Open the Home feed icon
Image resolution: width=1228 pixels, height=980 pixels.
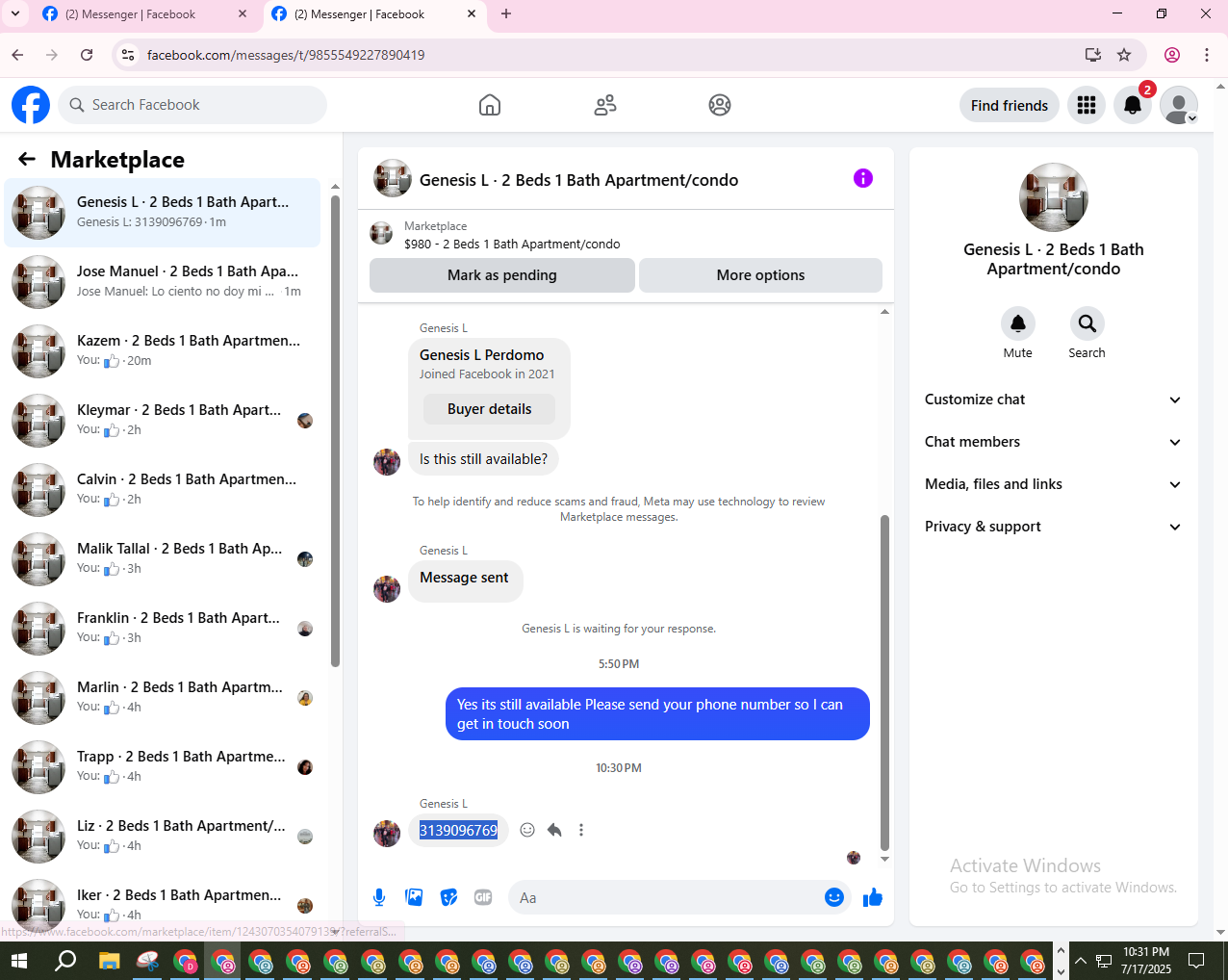[490, 105]
